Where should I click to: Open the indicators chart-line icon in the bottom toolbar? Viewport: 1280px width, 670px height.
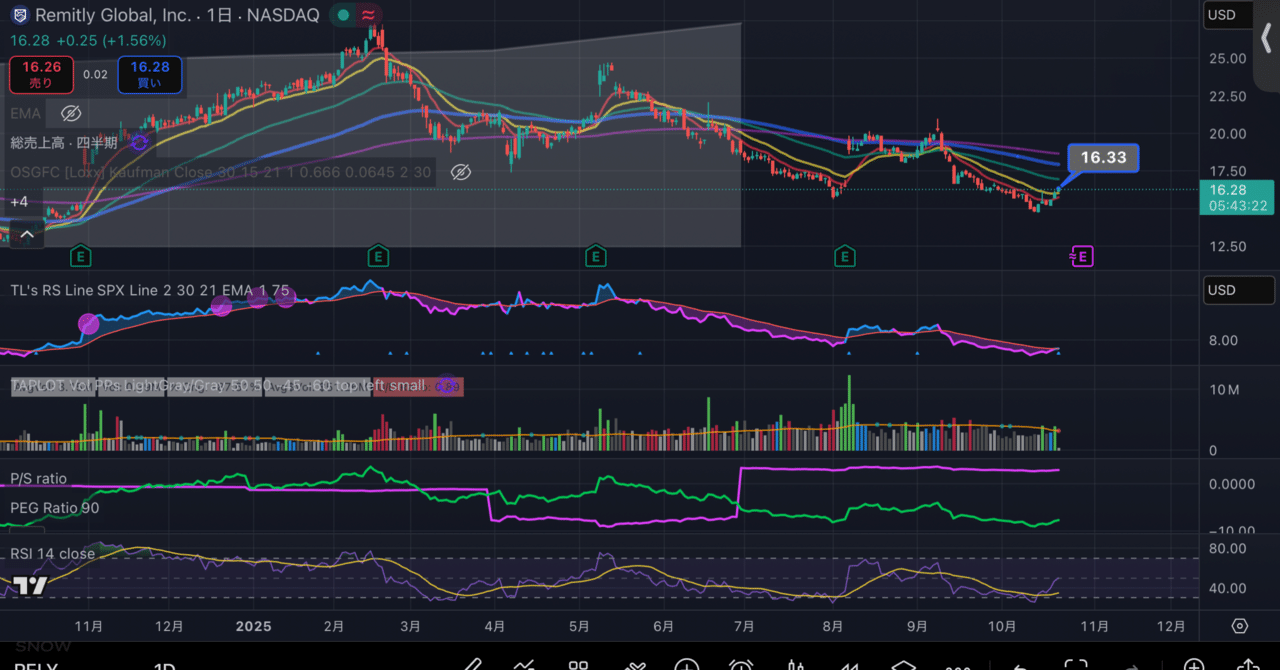pyautogui.click(x=524, y=665)
